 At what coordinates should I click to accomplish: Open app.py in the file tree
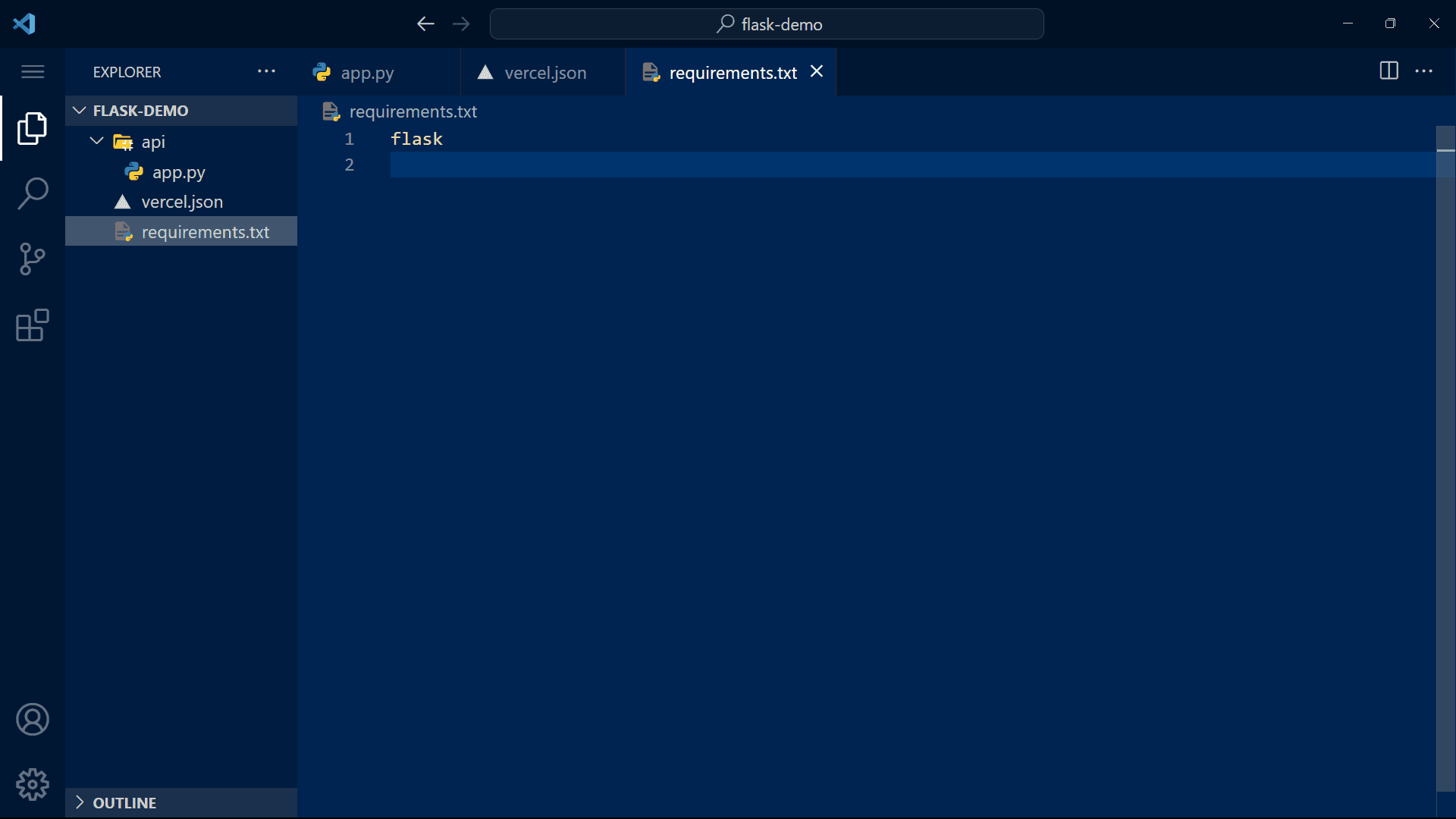[178, 172]
